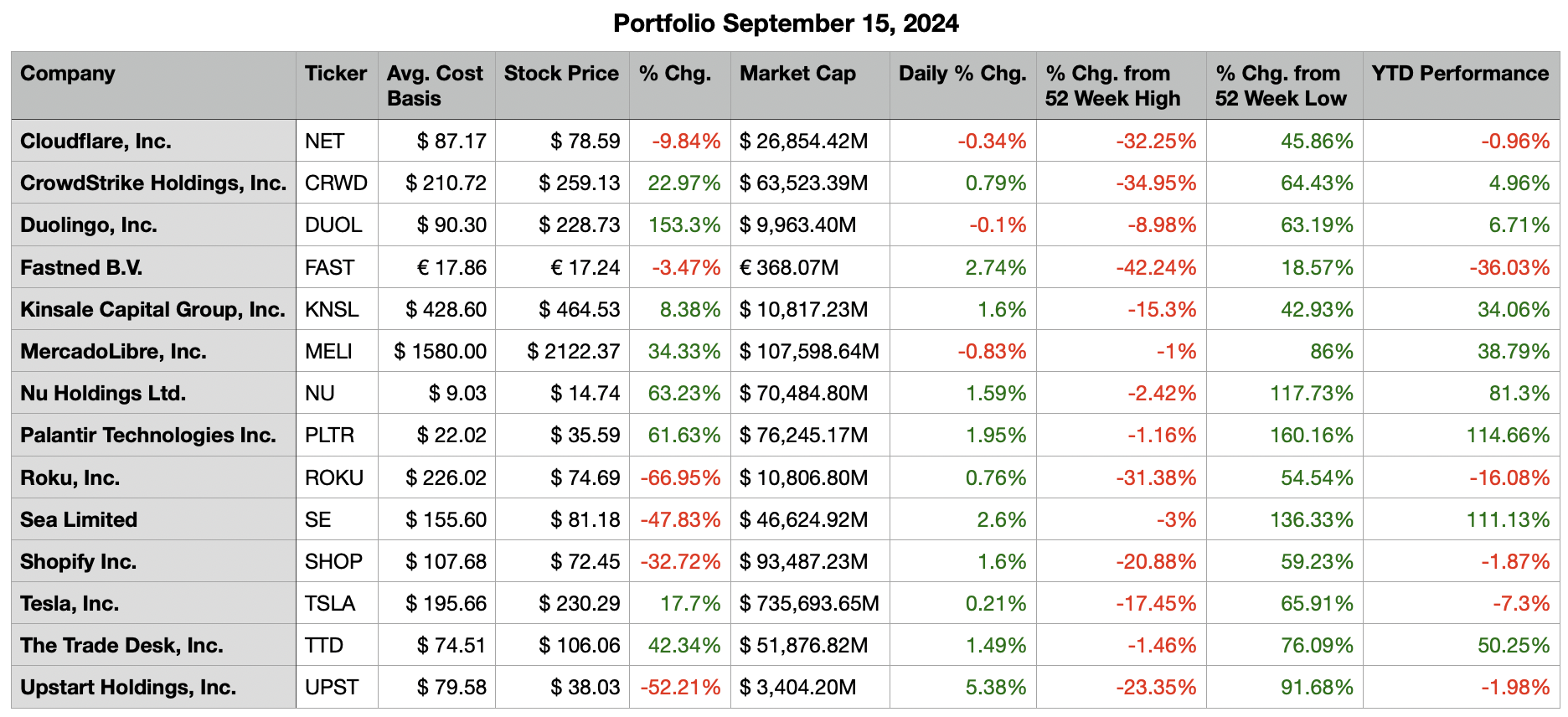
Task: Select the YTD Performance header
Action: coord(1460,74)
